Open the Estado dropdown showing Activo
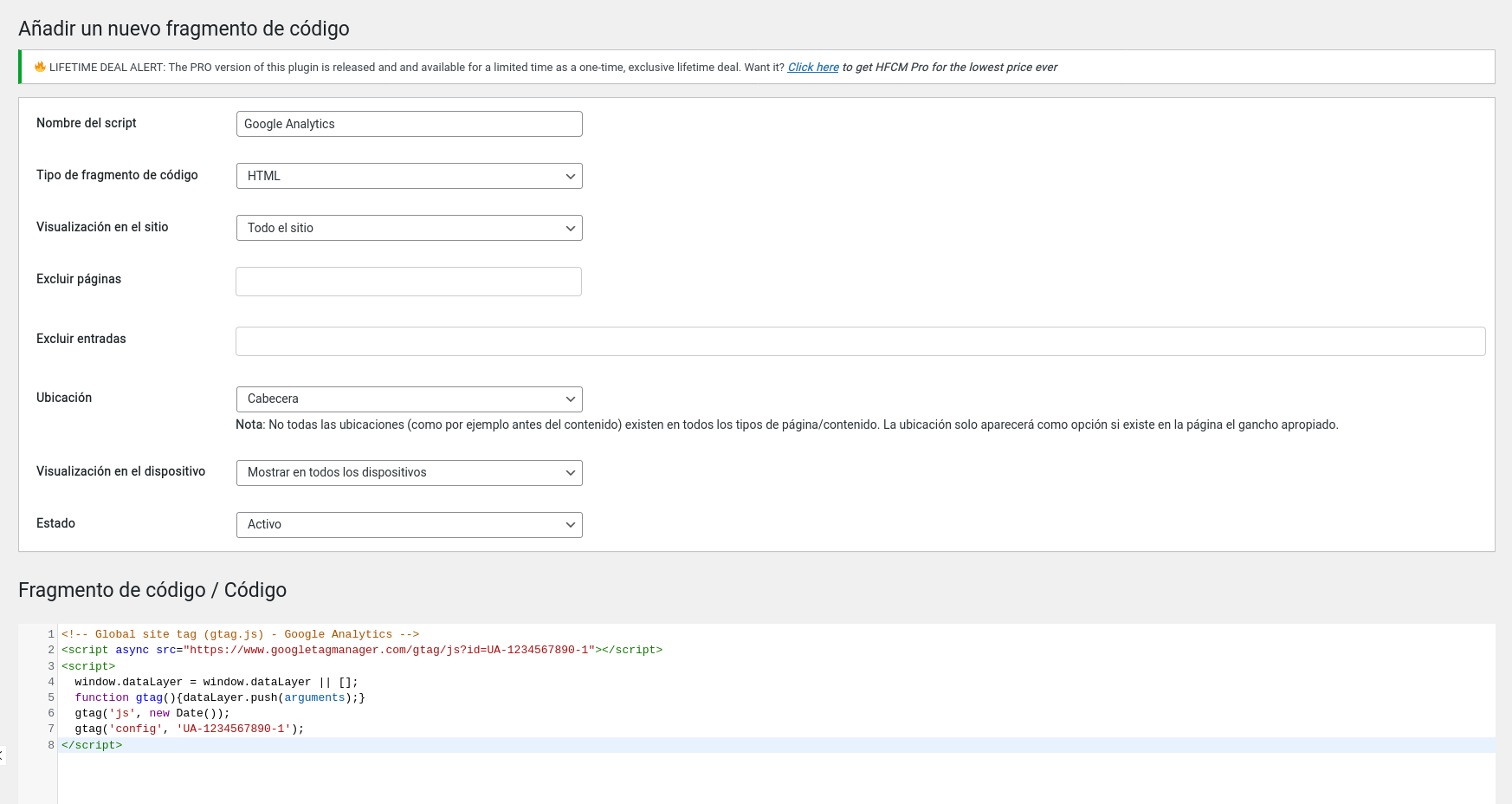Viewport: 1512px width, 804px height. pyautogui.click(x=409, y=524)
